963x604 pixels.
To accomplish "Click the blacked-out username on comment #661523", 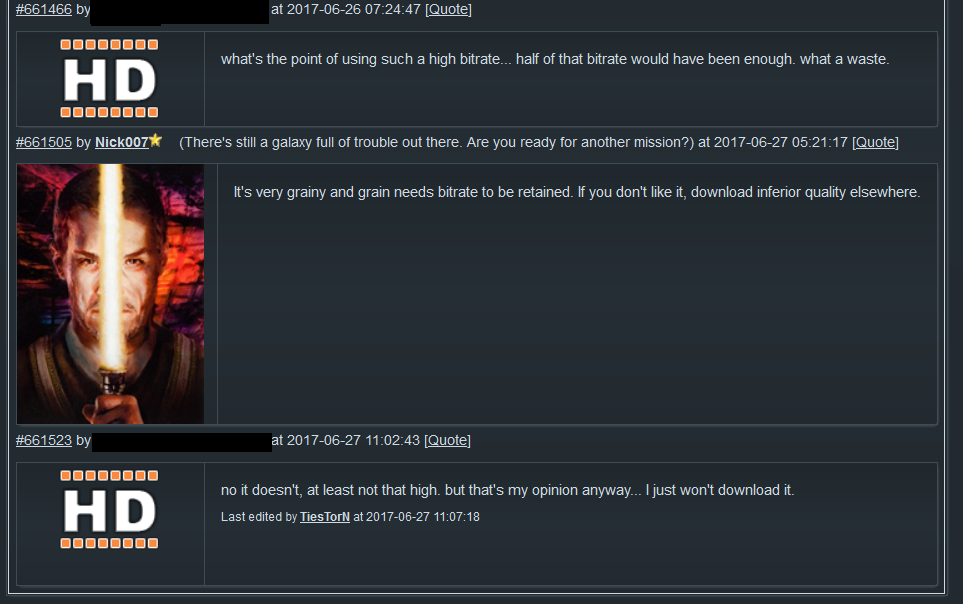I will [x=182, y=442].
